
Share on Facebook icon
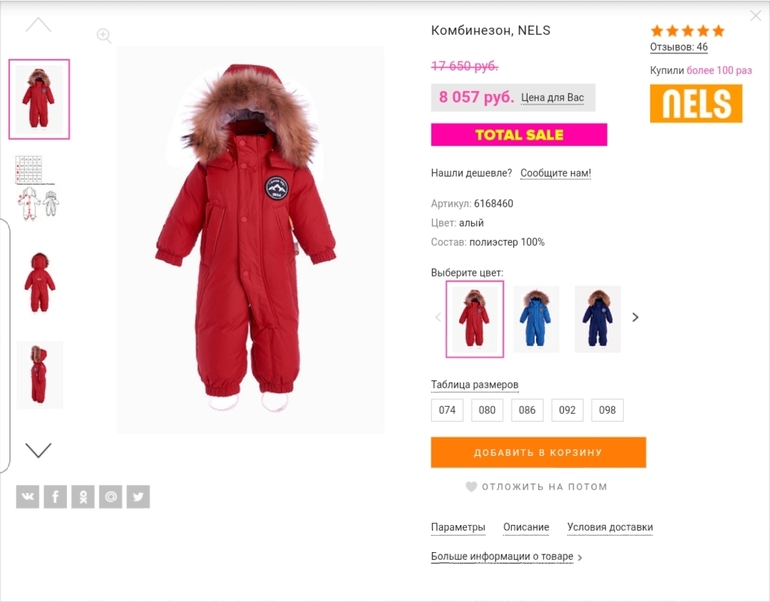pyautogui.click(x=55, y=496)
